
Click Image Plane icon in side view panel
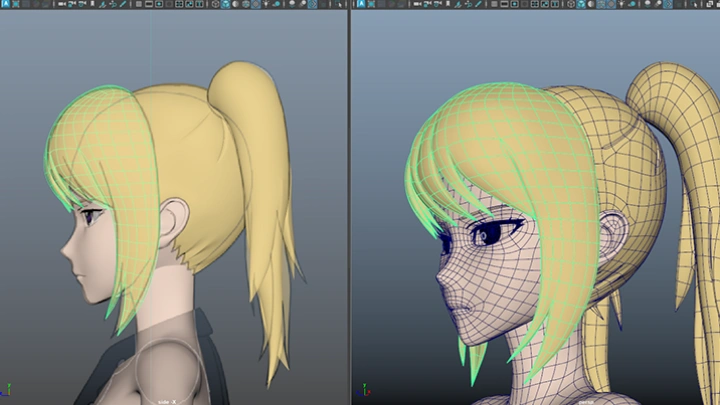(103, 4)
